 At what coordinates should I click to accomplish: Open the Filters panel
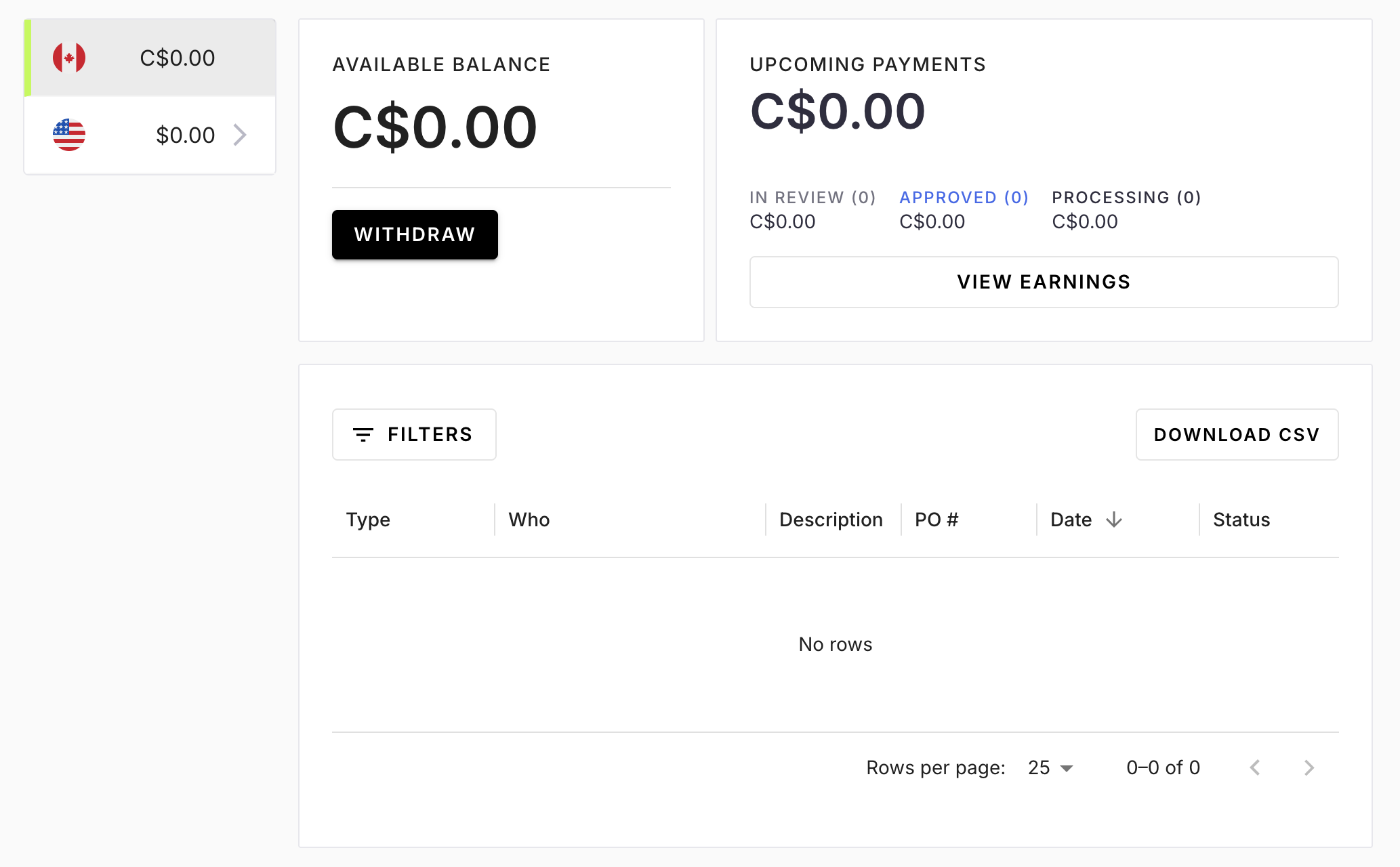[414, 435]
